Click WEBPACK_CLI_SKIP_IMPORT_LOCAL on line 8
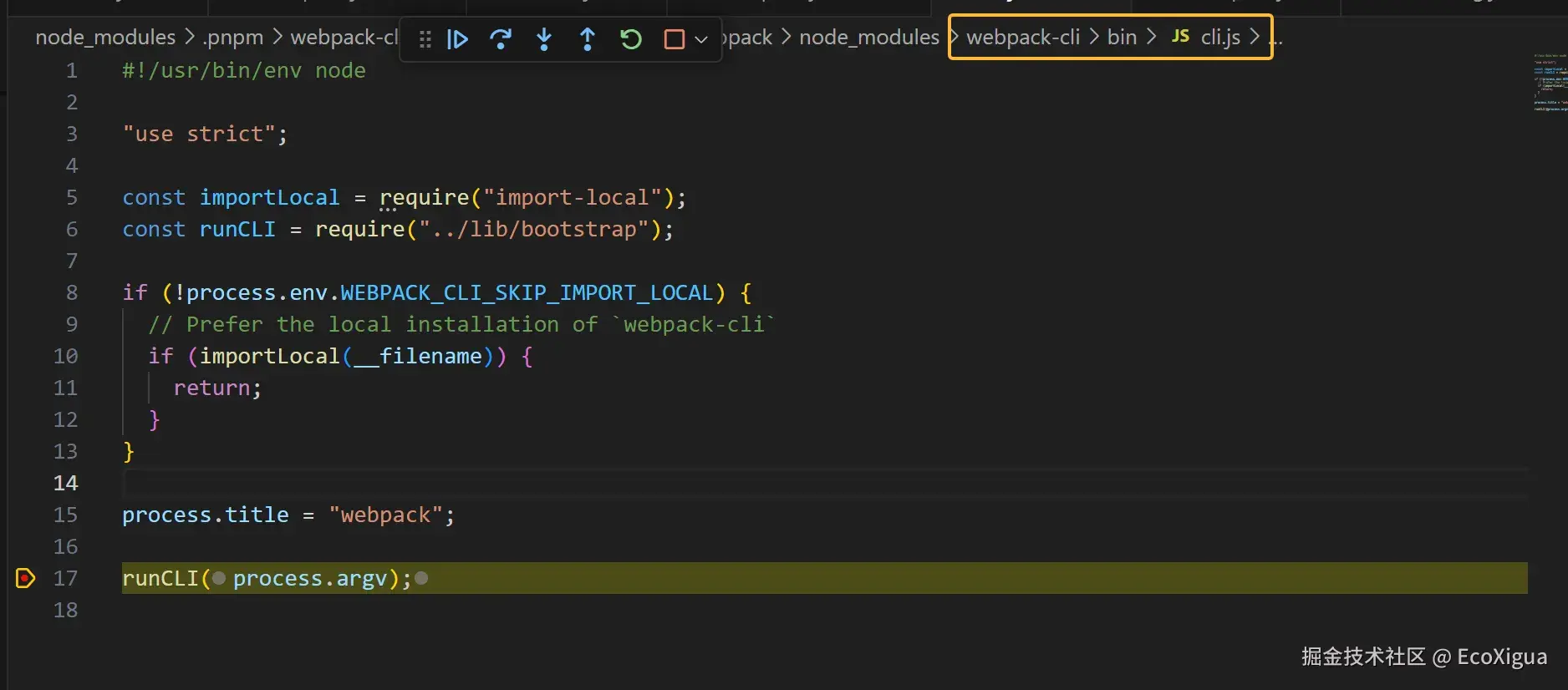This screenshot has height=690, width=1568. pos(527,292)
